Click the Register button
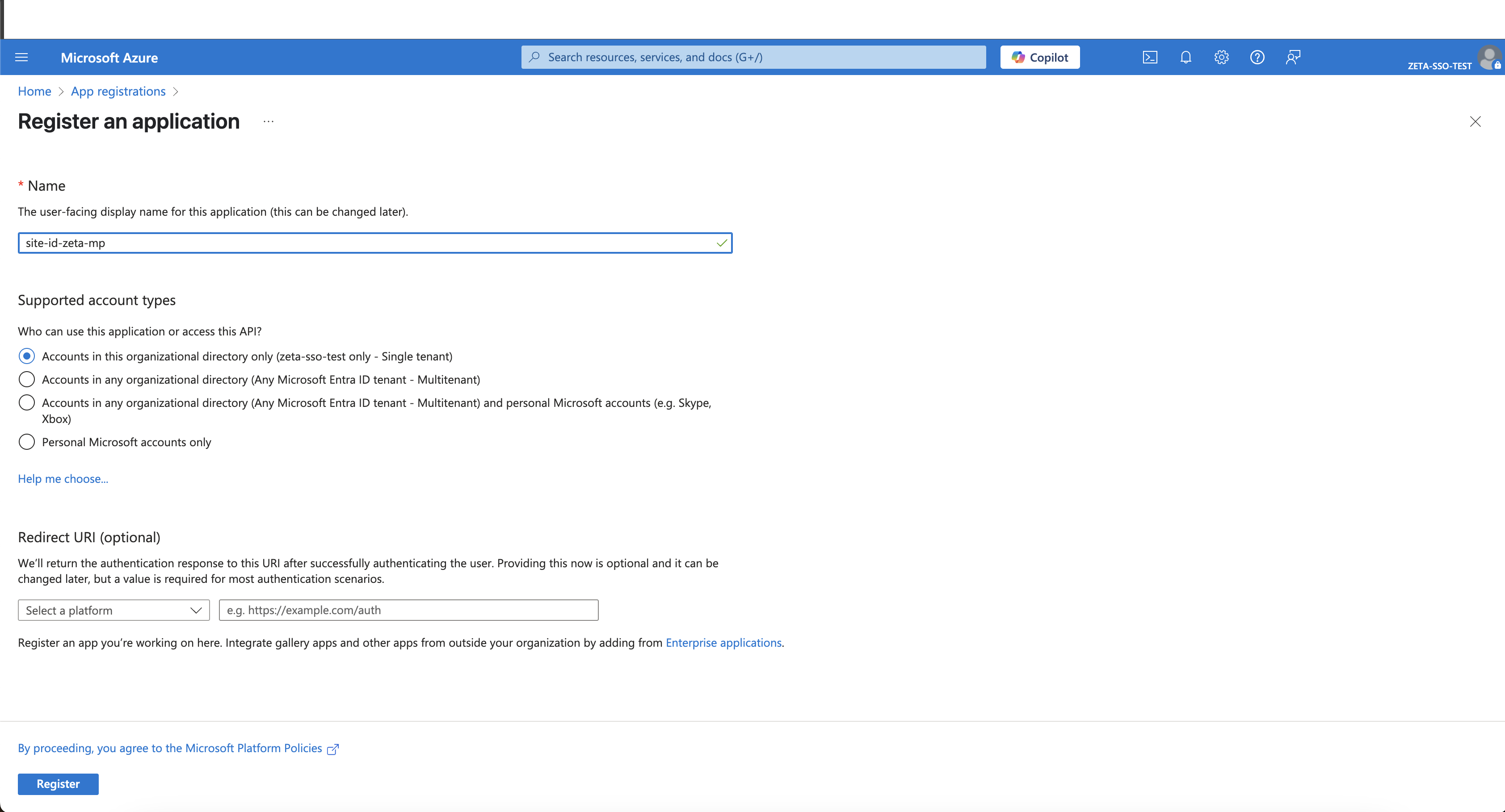 click(58, 784)
